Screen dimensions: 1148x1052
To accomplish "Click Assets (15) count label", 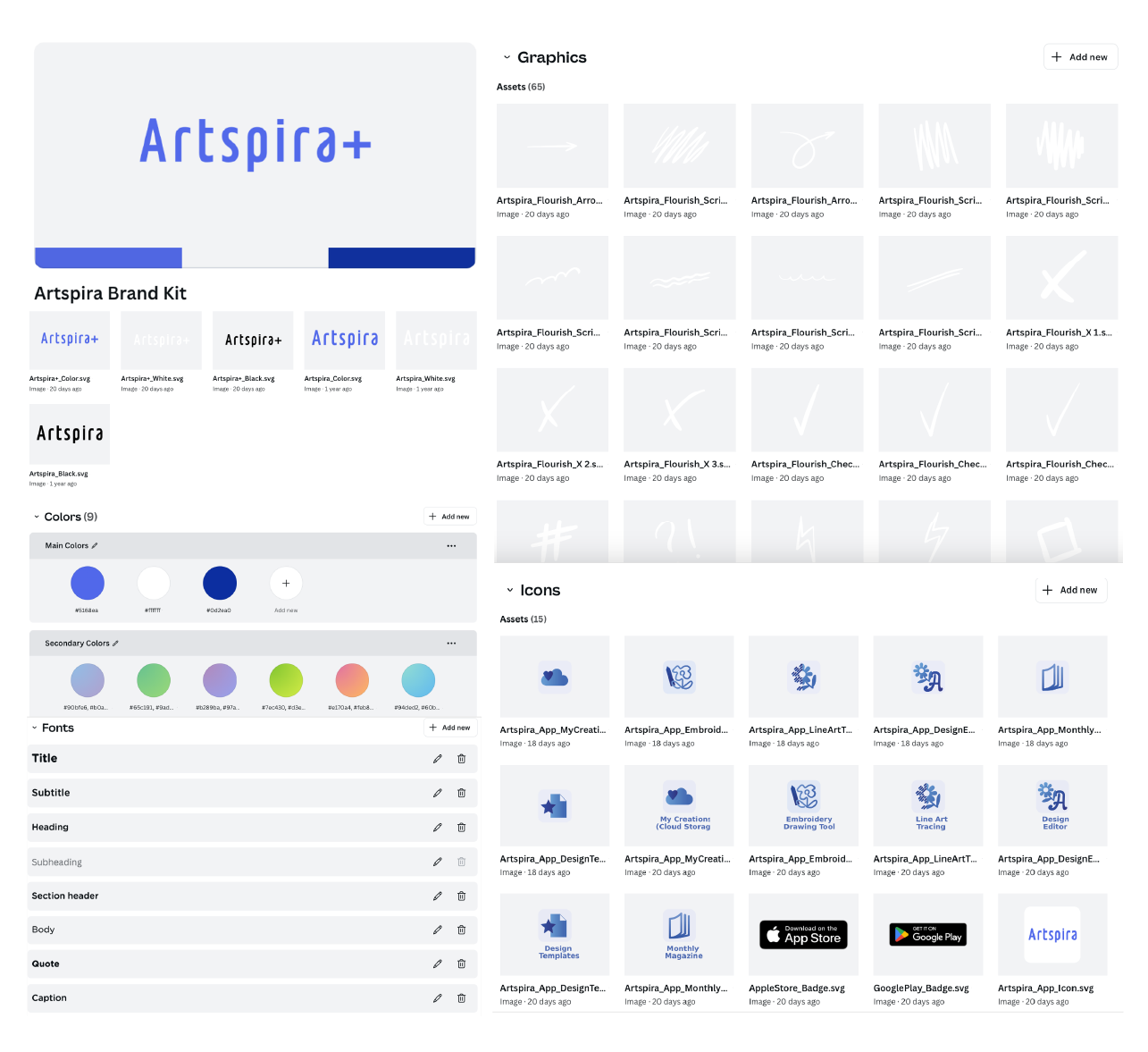I will [524, 619].
